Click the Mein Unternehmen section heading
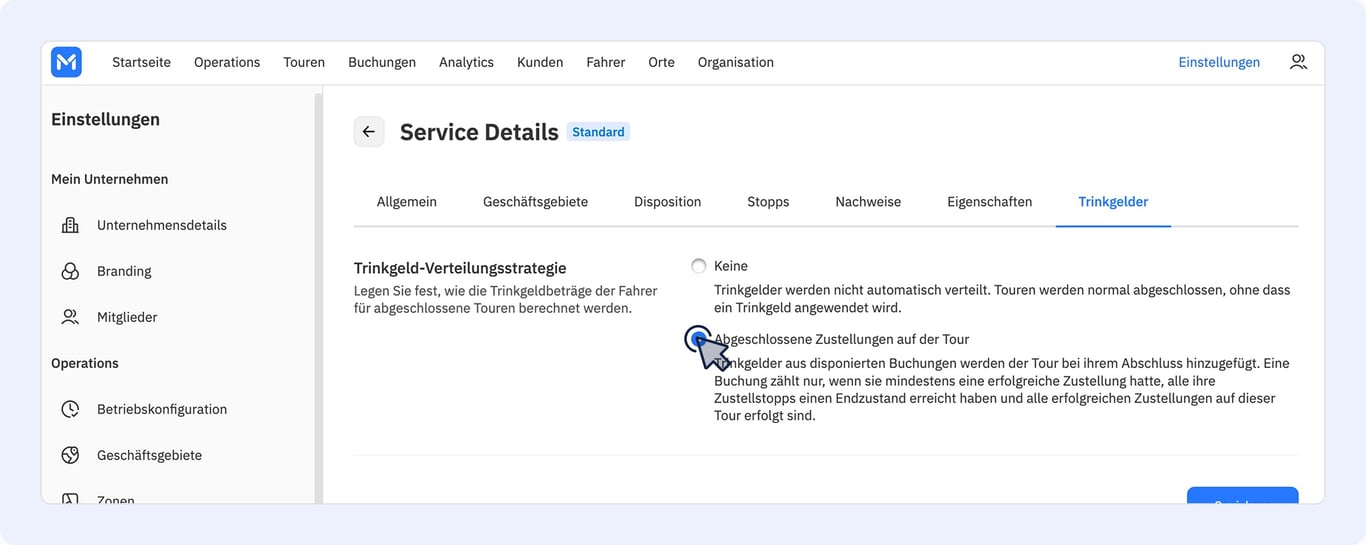 coord(110,179)
